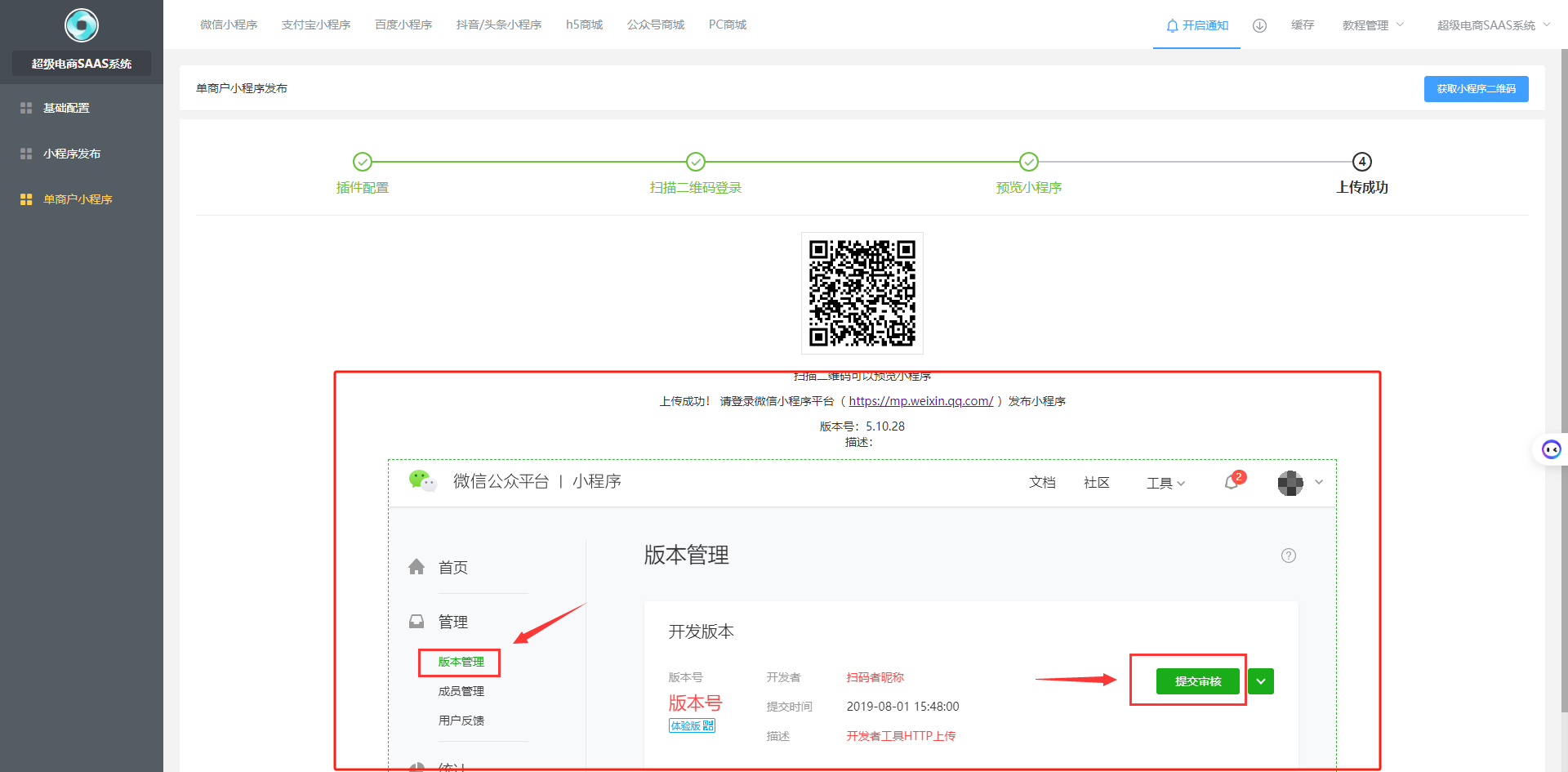Click the grid icon beside 基础配置
The width and height of the screenshot is (1568, 772).
pos(26,108)
